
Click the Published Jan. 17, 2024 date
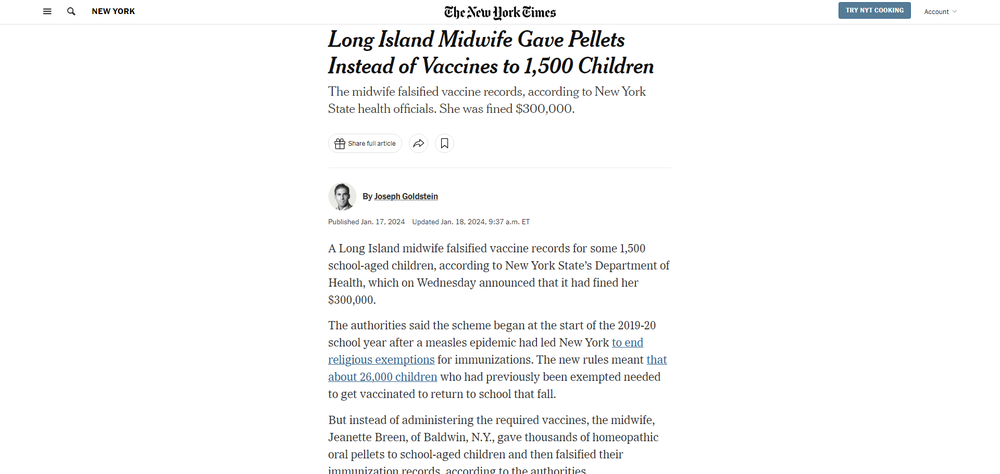coord(365,221)
